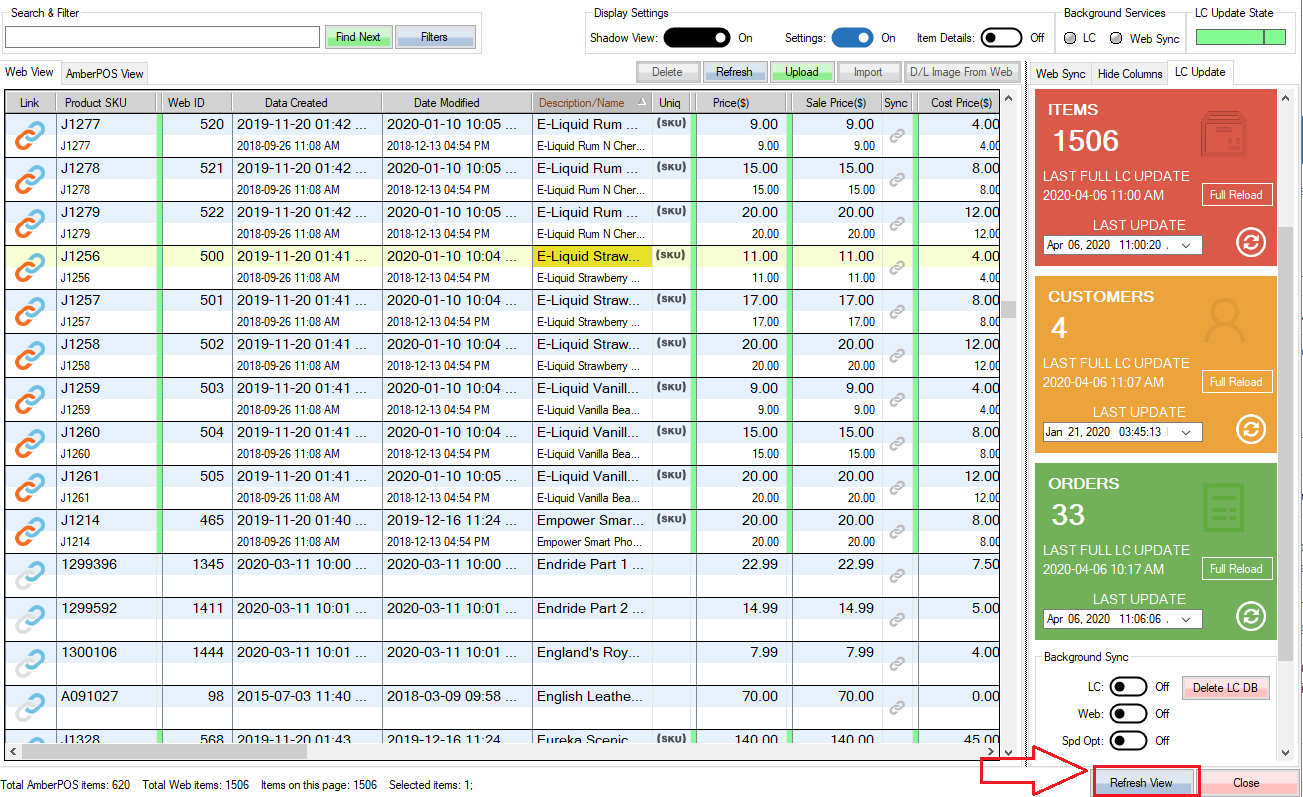Image resolution: width=1303 pixels, height=797 pixels.
Task: Click the Find Next button
Action: tap(358, 37)
